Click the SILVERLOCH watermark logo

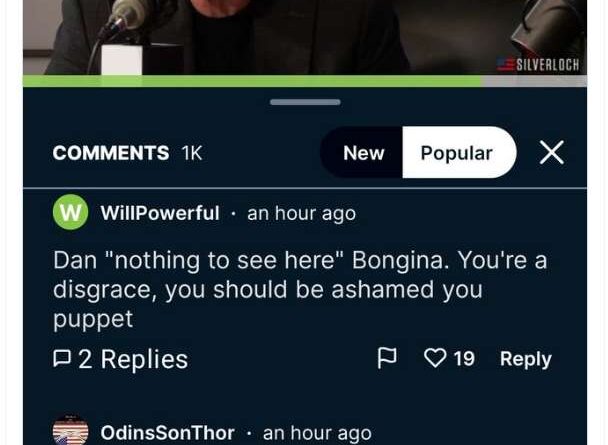click(538, 65)
